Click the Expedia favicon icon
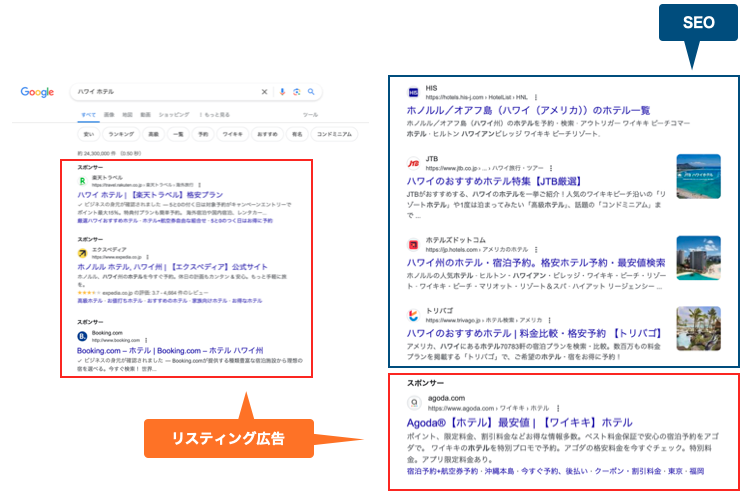Viewport: 754px width, 500px height. pyautogui.click(x=83, y=254)
